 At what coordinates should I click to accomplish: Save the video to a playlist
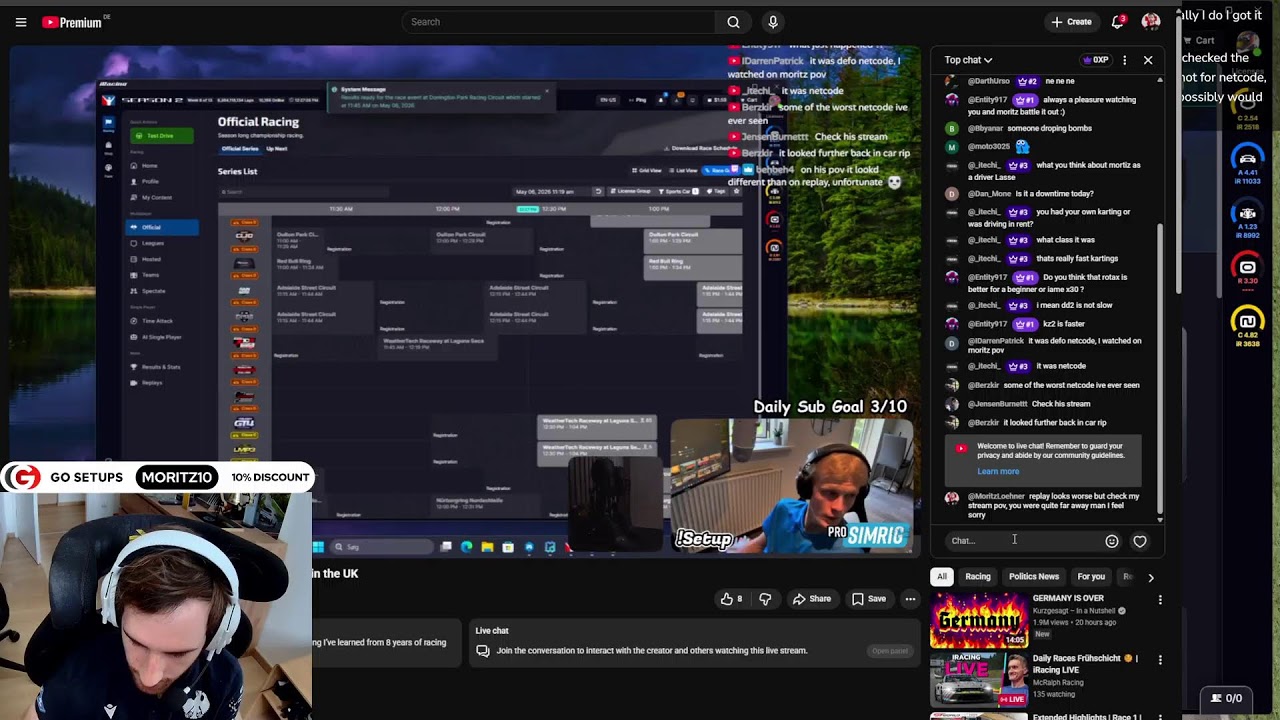[868, 599]
